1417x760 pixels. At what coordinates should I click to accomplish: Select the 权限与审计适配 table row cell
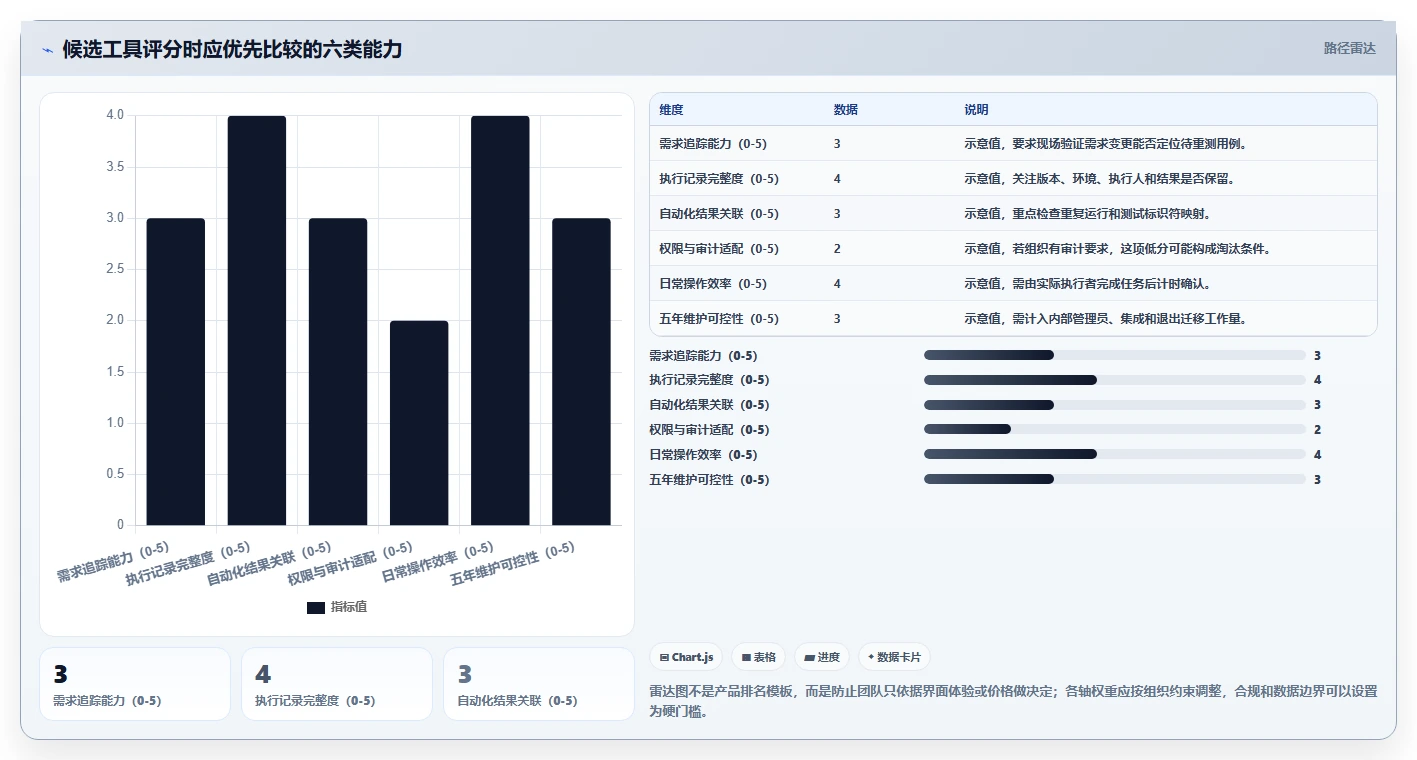point(719,249)
